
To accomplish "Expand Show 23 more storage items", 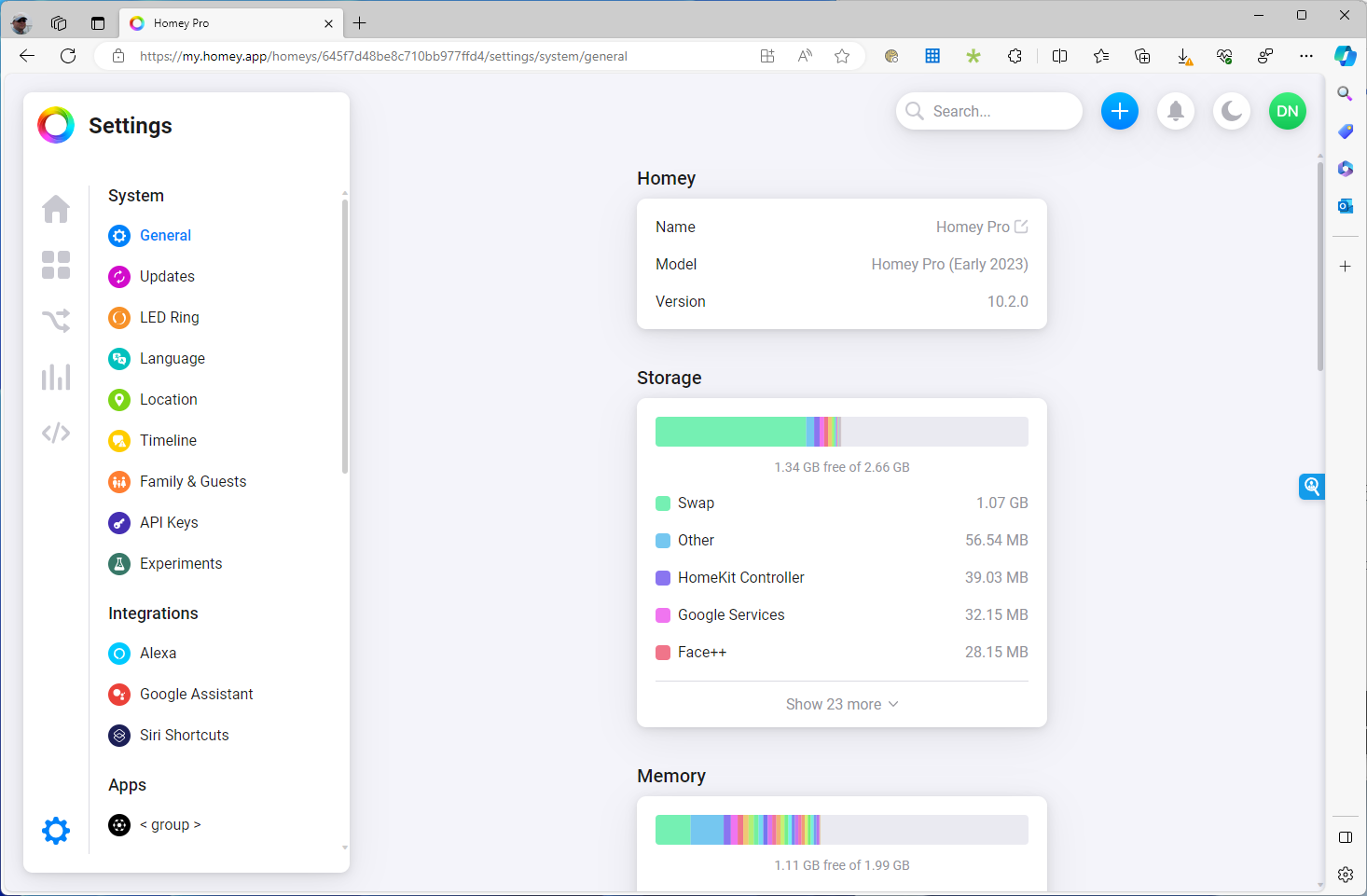I will [842, 705].
